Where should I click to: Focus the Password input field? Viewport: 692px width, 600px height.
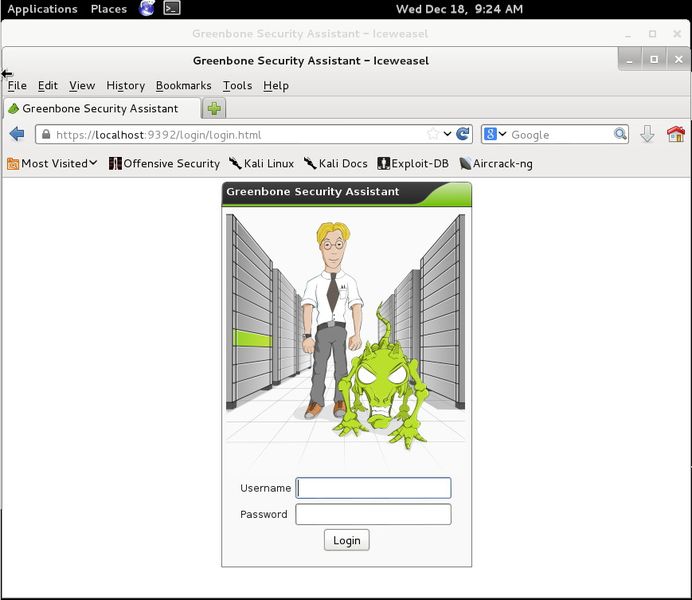[x=373, y=514]
